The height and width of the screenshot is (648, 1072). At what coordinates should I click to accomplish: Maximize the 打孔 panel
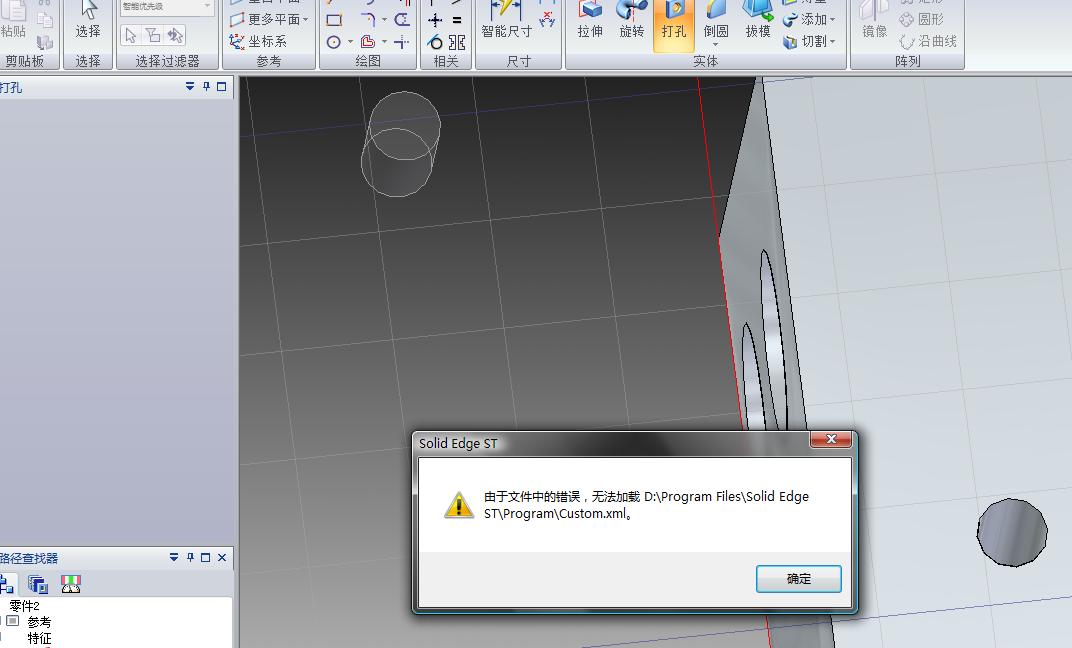tap(222, 87)
